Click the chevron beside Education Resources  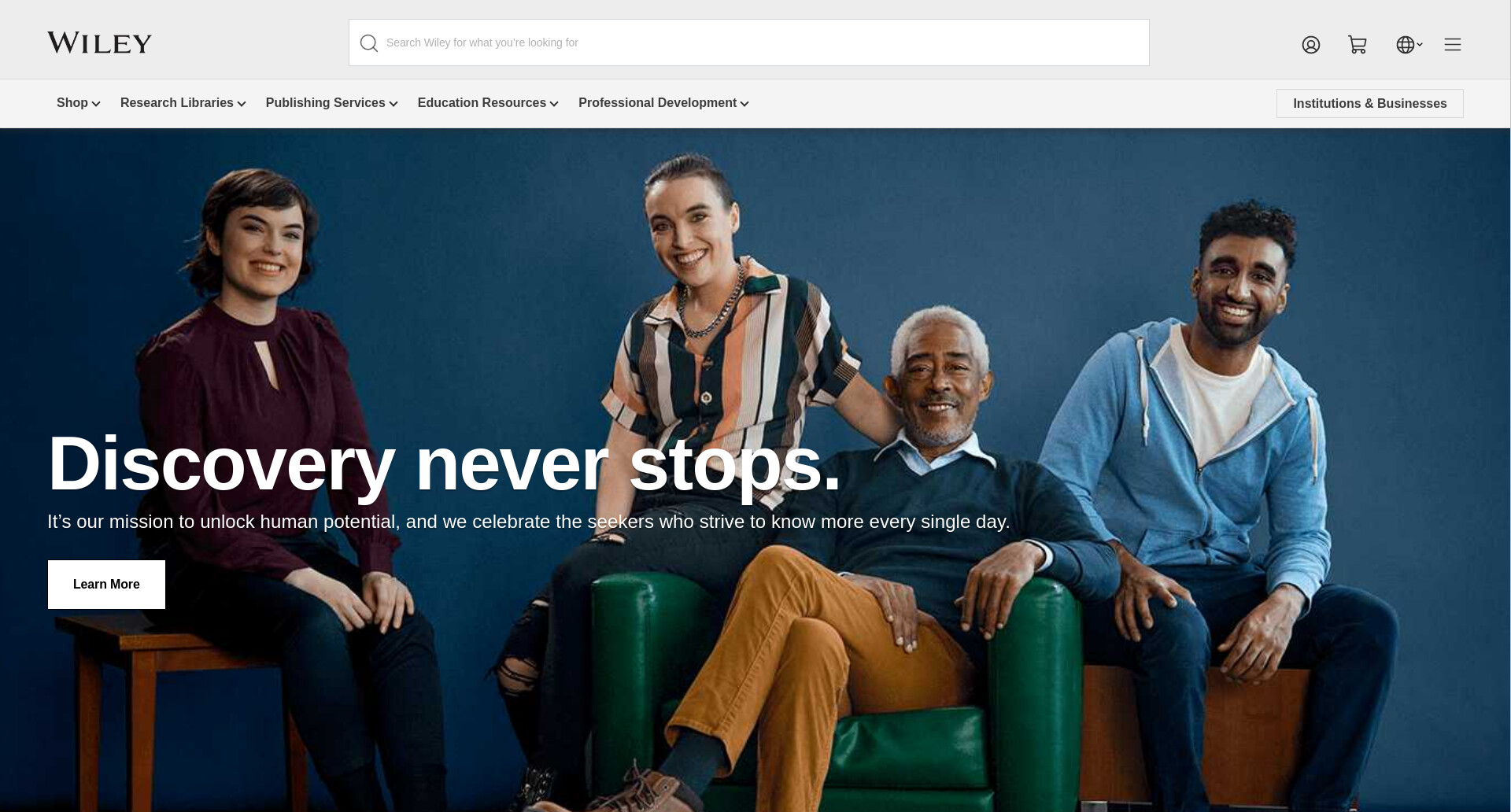(554, 104)
